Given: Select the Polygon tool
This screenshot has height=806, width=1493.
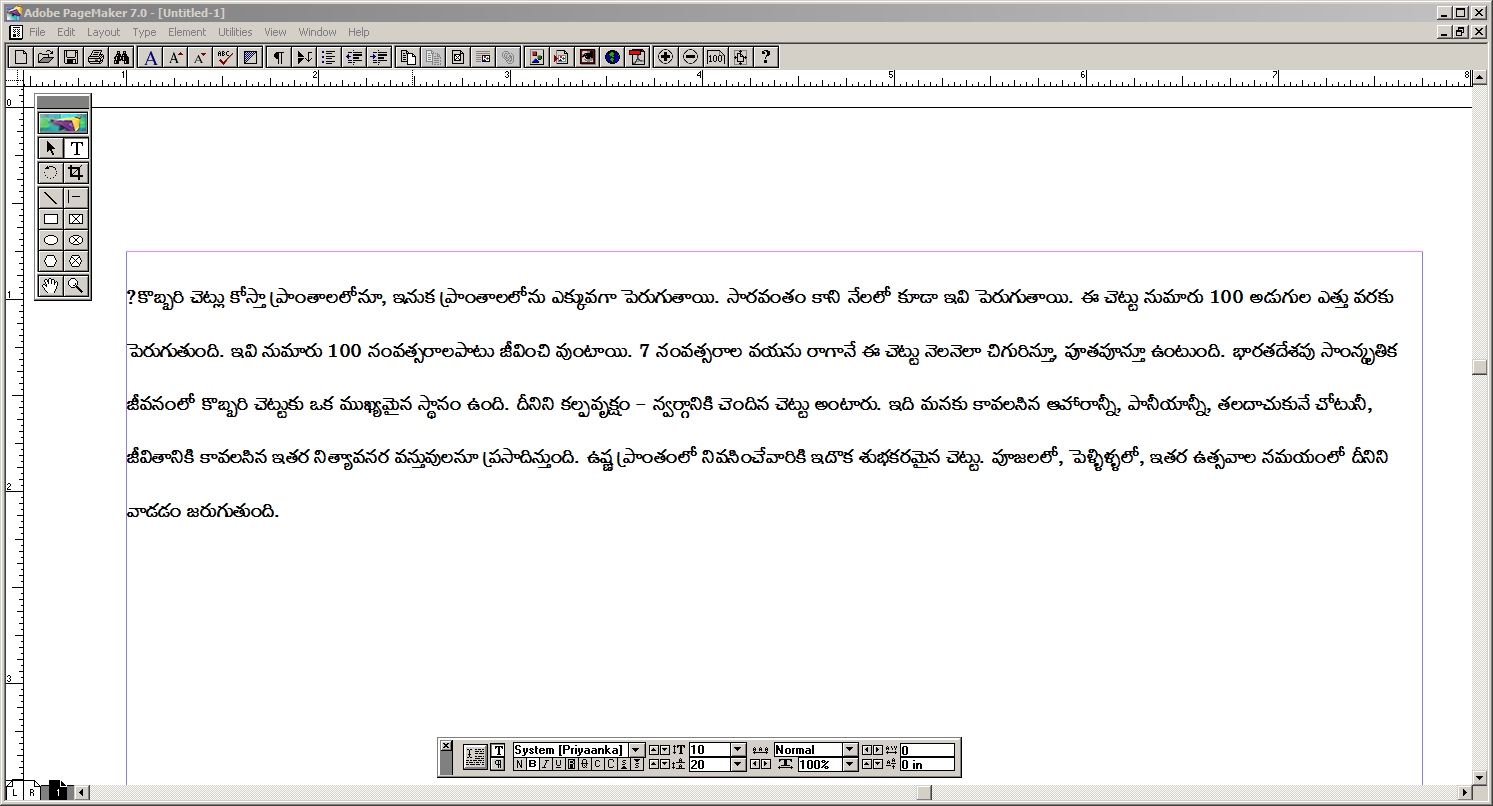Looking at the screenshot, I should point(50,261).
